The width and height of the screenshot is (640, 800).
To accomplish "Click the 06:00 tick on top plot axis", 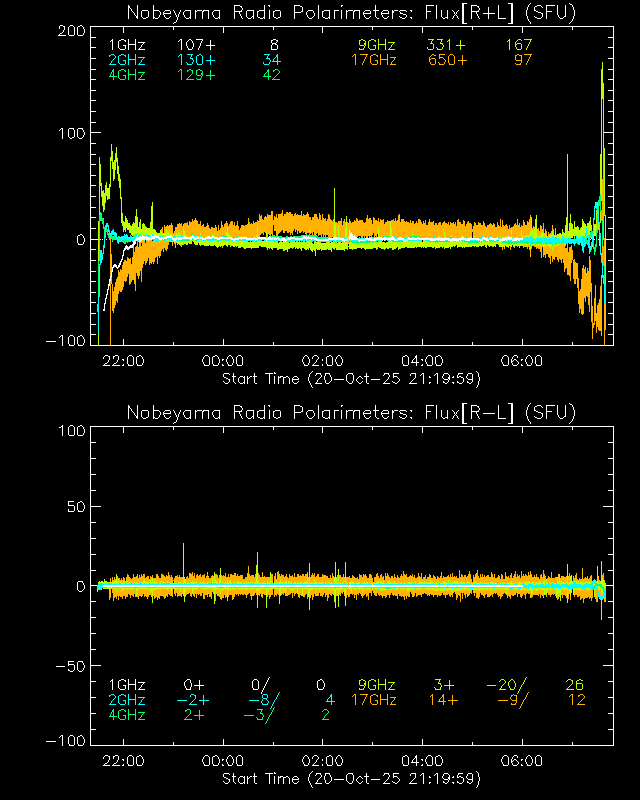I will point(522,361).
